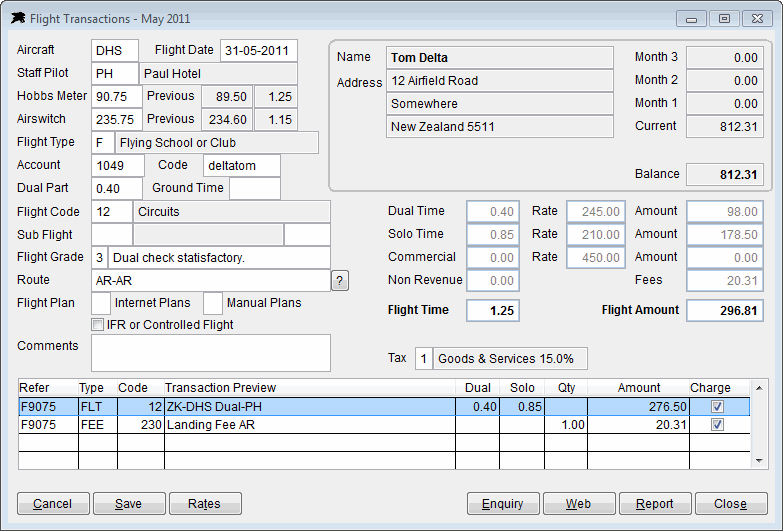Image resolution: width=783 pixels, height=531 pixels.
Task: Click the Hobbs Meter field 90.75
Action: pos(117,96)
